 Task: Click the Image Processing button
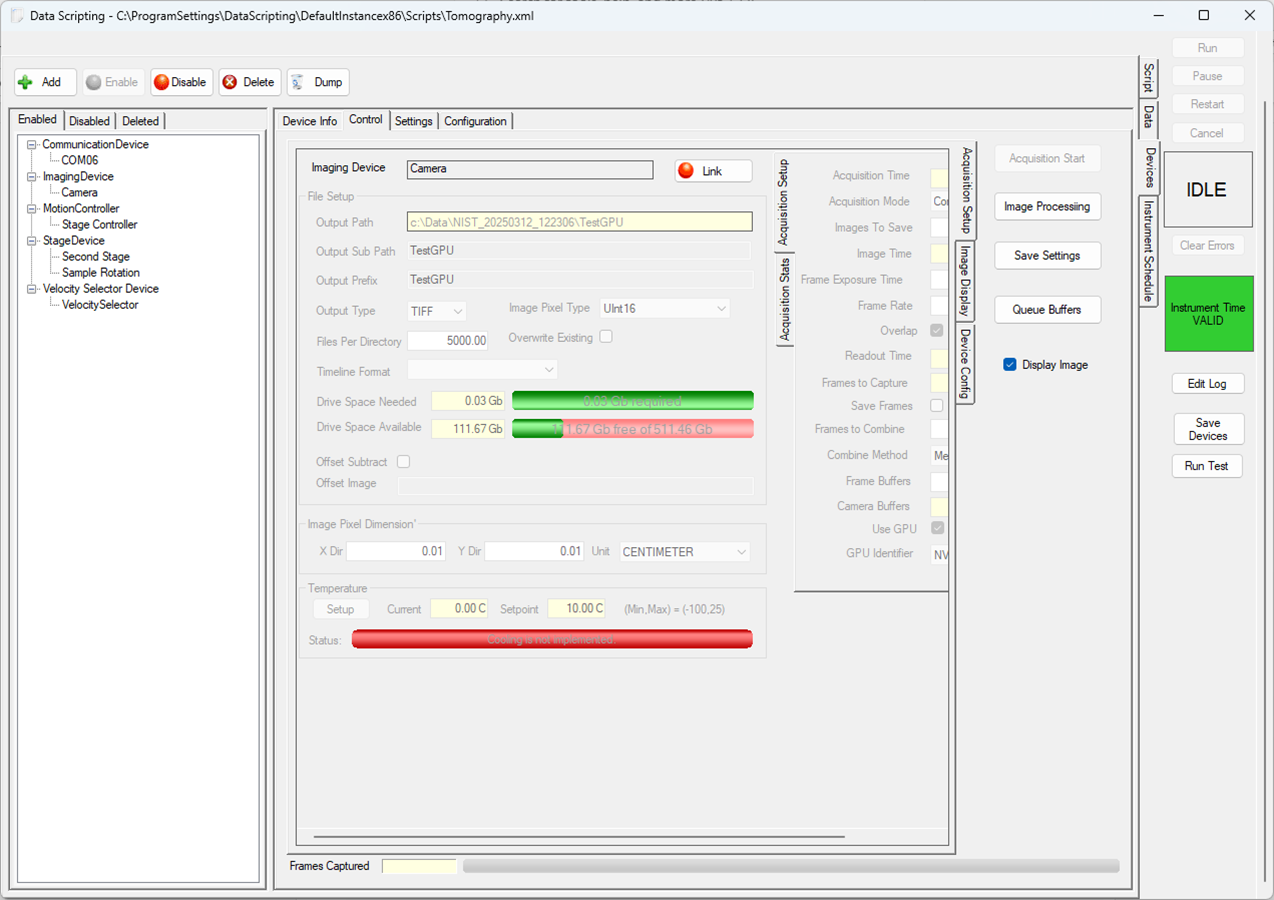1047,207
